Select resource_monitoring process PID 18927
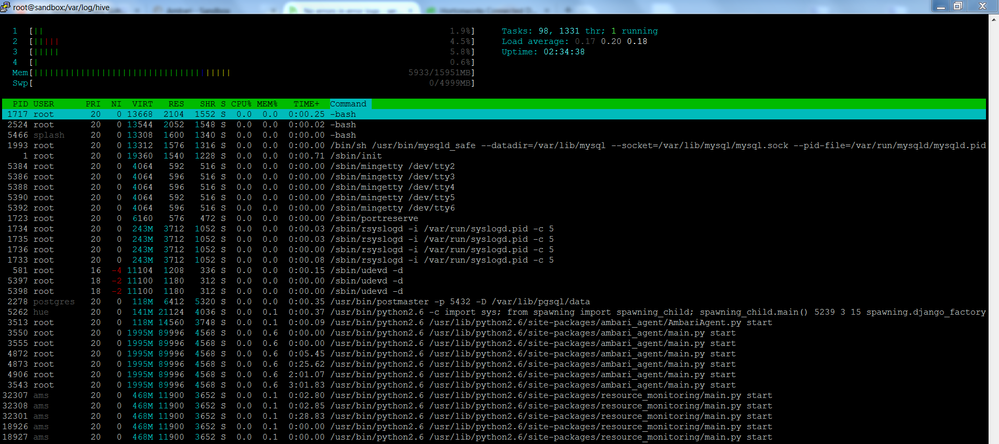The image size is (999, 444). point(494,437)
